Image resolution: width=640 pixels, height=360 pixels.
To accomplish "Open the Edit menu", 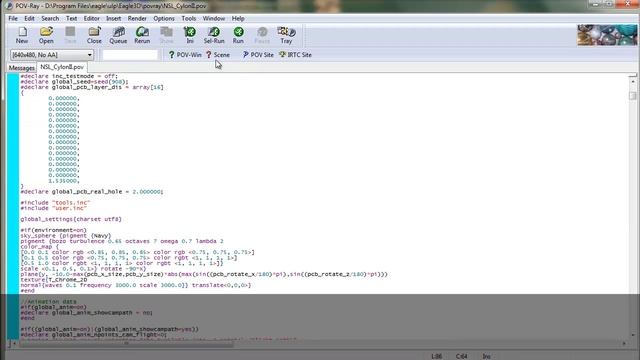I will click(x=29, y=18).
